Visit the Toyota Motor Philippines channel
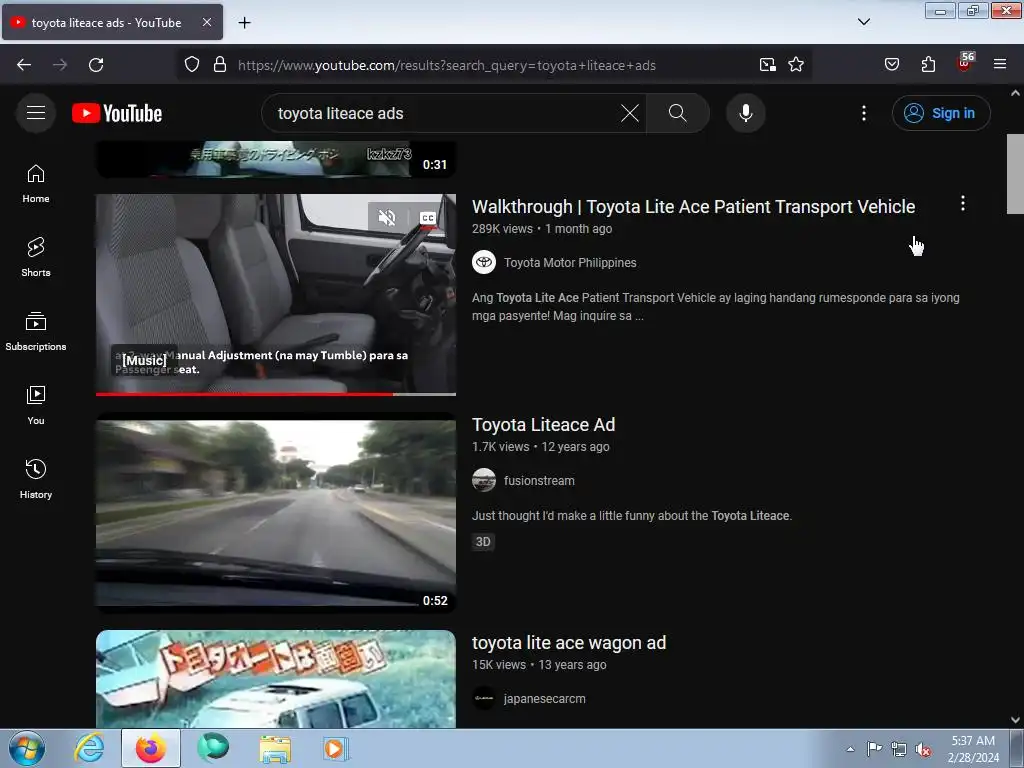The image size is (1024, 768). pyautogui.click(x=570, y=263)
